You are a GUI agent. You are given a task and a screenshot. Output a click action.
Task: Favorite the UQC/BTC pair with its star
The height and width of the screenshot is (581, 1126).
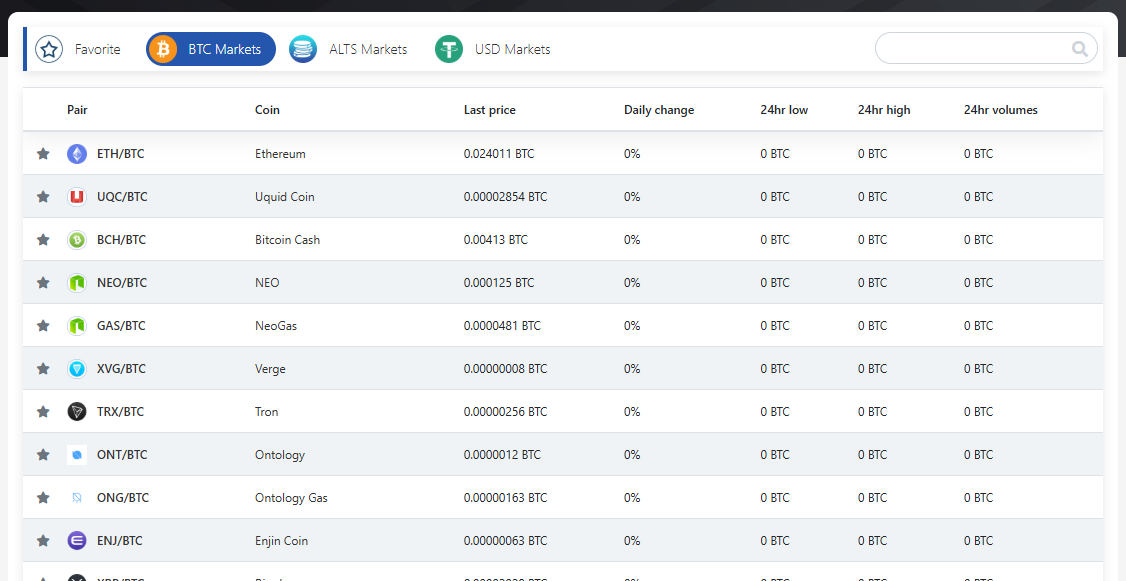43,197
